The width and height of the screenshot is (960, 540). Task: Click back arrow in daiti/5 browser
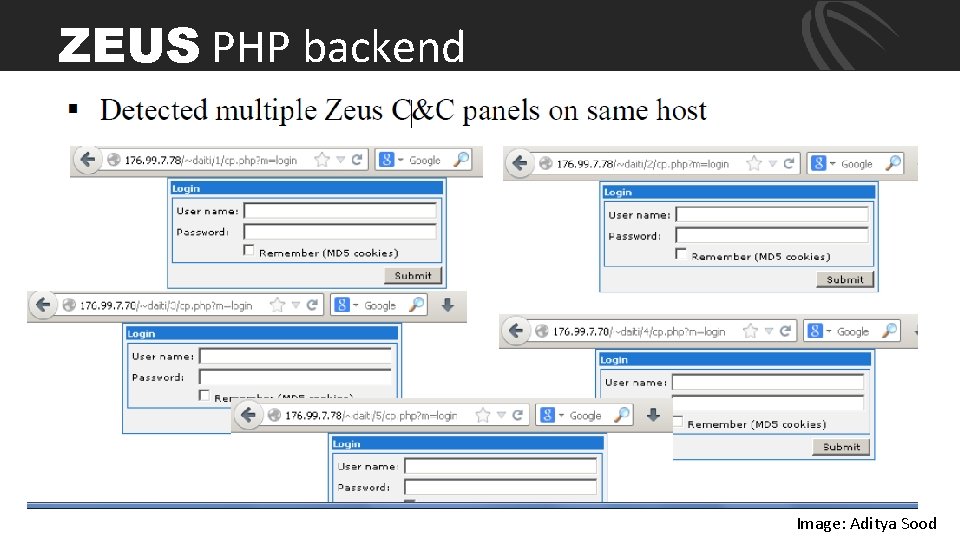click(x=248, y=414)
